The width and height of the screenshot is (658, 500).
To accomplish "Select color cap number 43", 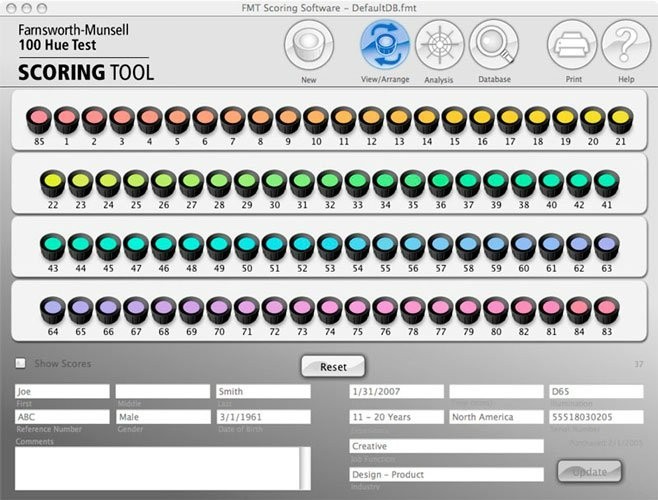I will point(53,247).
